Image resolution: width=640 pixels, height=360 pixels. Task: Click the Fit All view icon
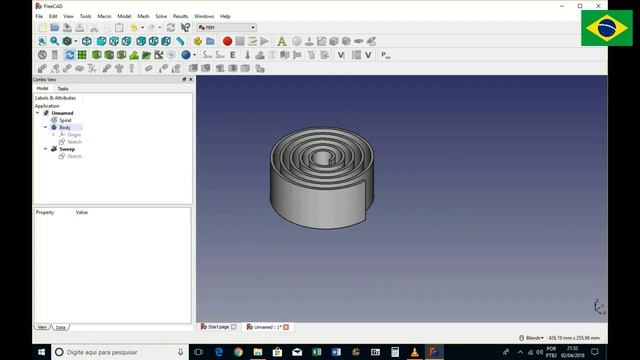(x=42, y=41)
